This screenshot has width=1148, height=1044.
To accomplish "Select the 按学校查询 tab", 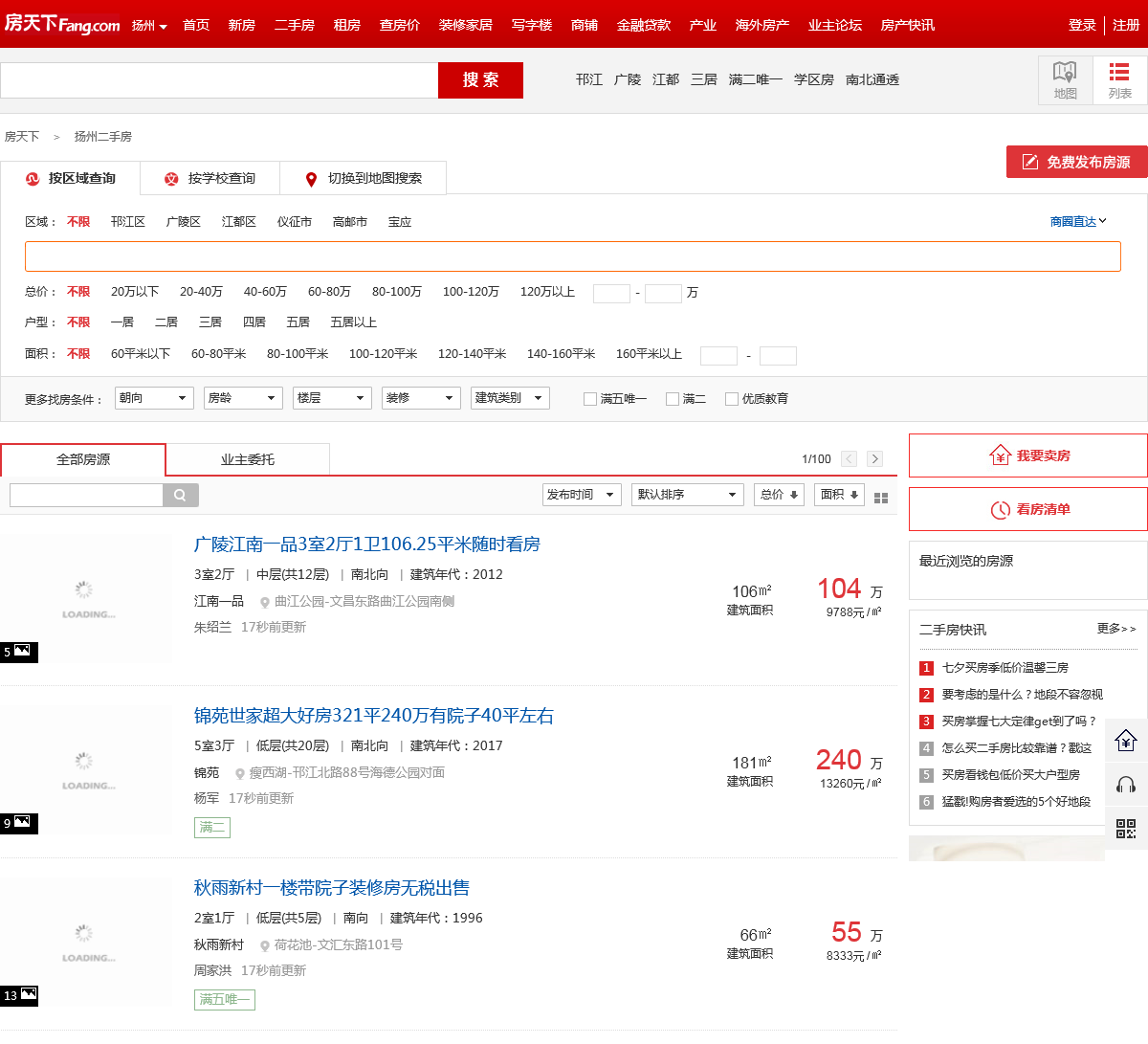I will (x=210, y=178).
